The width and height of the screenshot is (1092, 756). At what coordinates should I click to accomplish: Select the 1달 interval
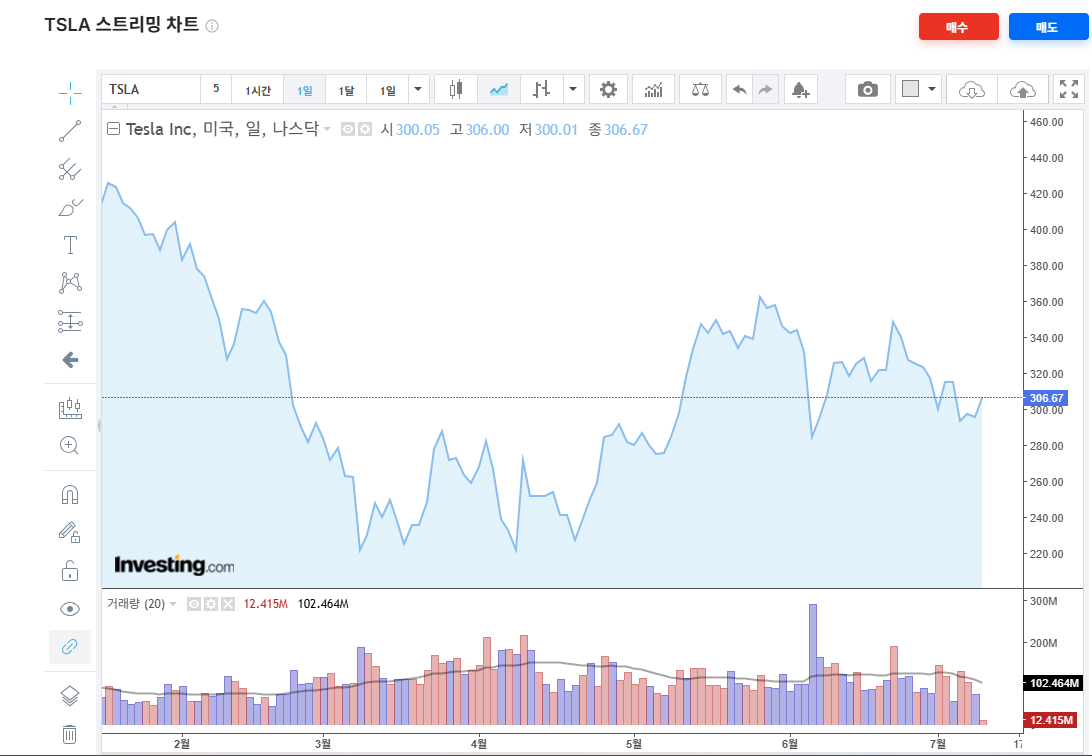point(346,90)
